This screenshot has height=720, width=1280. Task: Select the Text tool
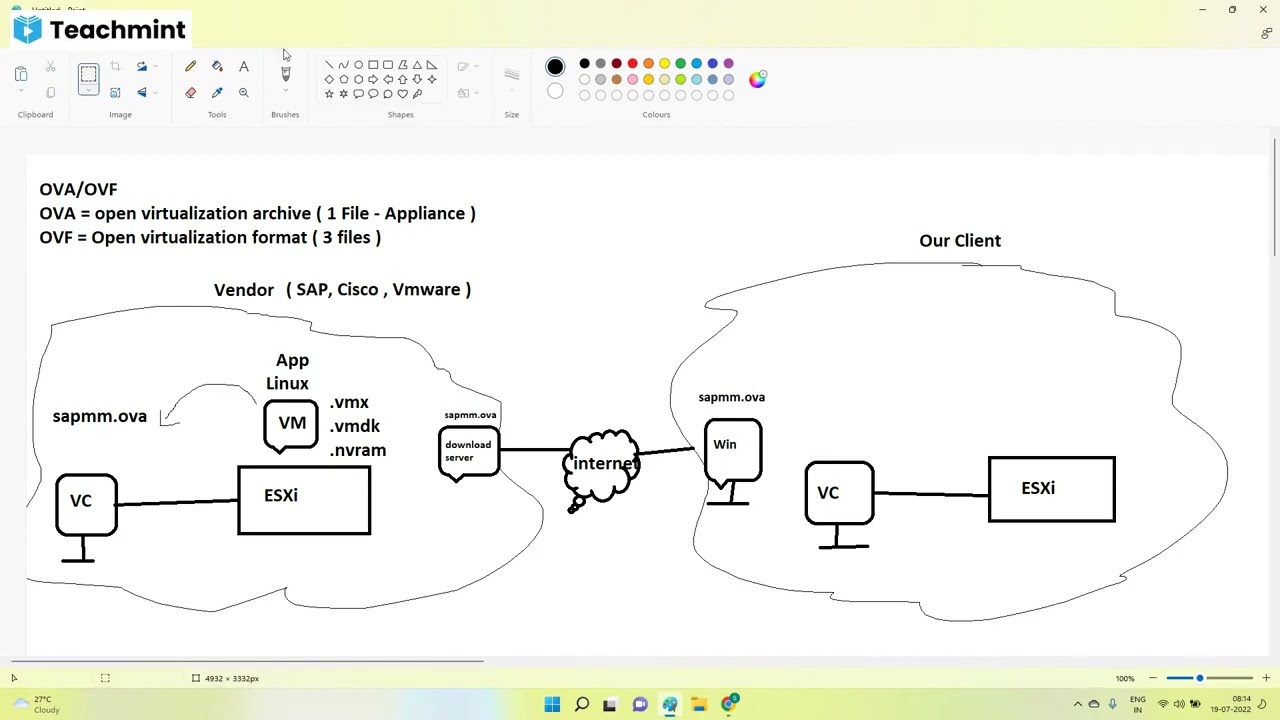243,67
